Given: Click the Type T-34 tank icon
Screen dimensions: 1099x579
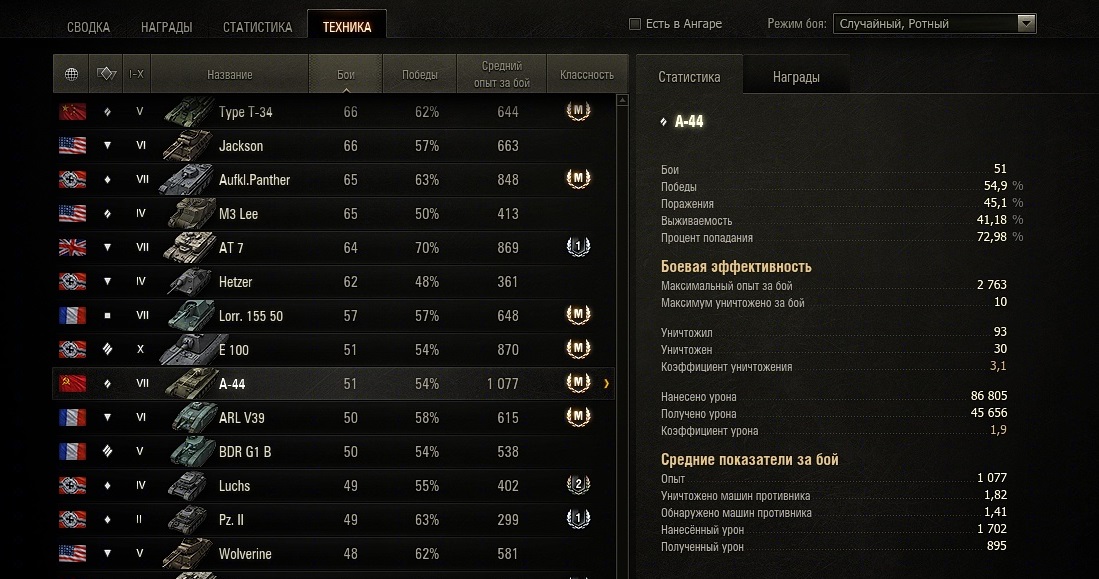Looking at the screenshot, I should pyautogui.click(x=188, y=111).
